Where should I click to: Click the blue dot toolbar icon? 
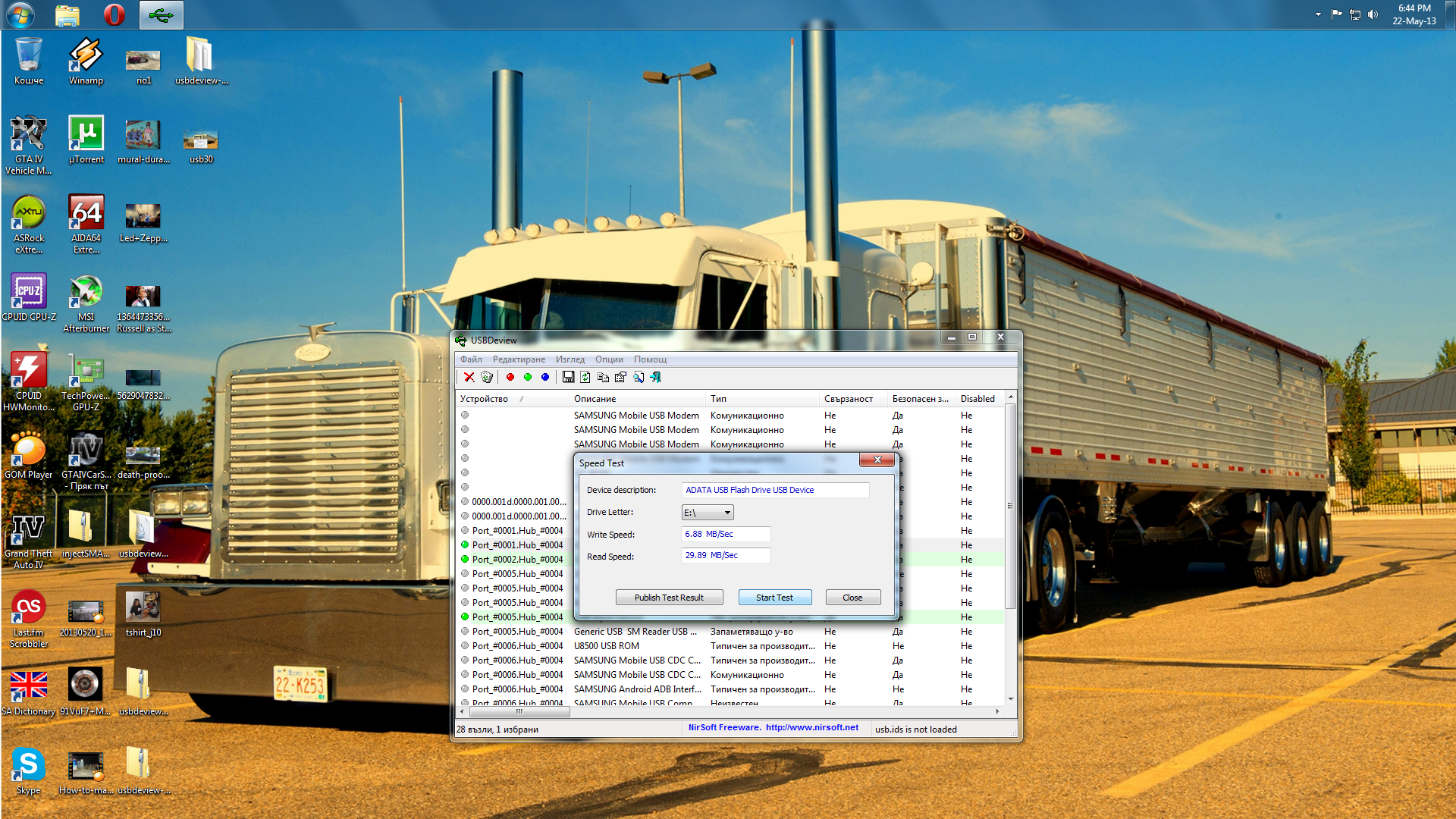coord(545,378)
